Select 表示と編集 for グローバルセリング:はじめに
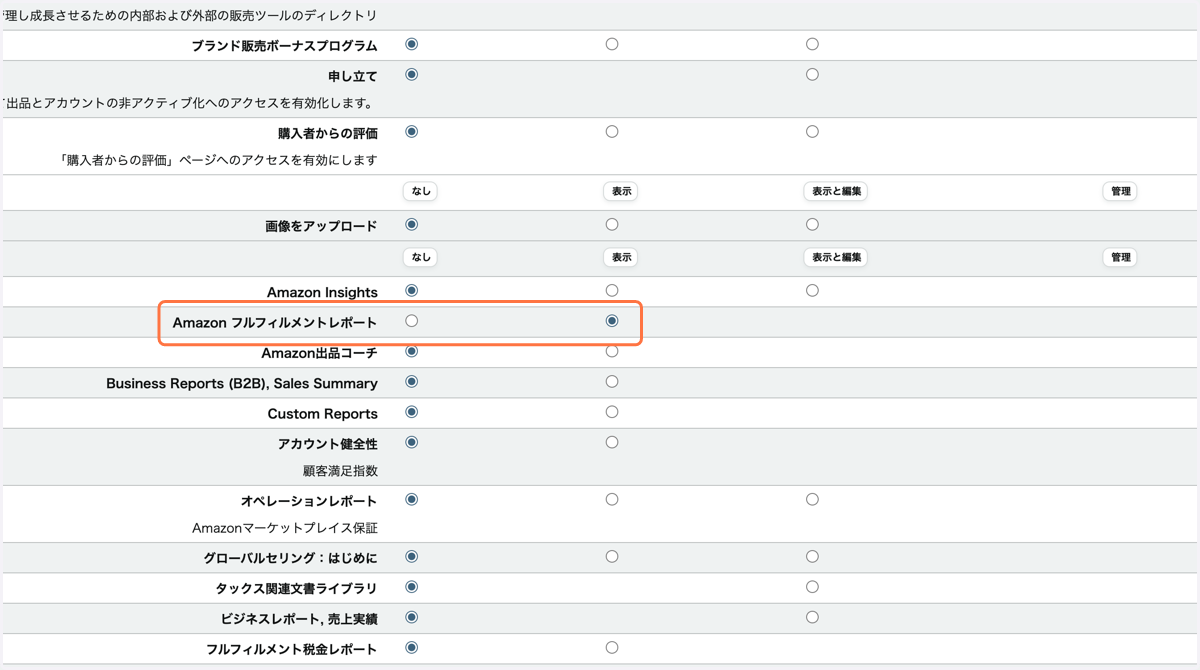 click(812, 556)
